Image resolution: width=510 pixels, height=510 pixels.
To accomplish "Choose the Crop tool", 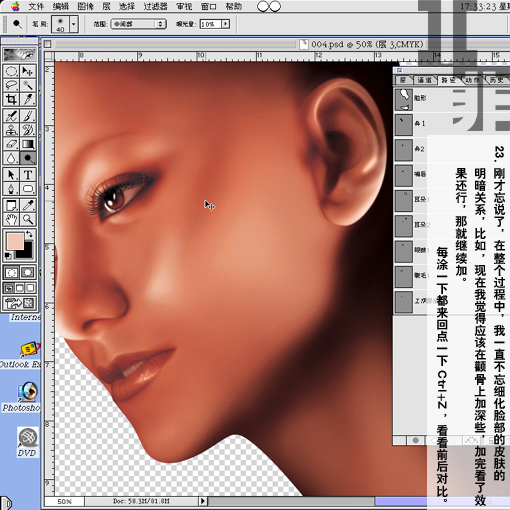I will pyautogui.click(x=11, y=99).
